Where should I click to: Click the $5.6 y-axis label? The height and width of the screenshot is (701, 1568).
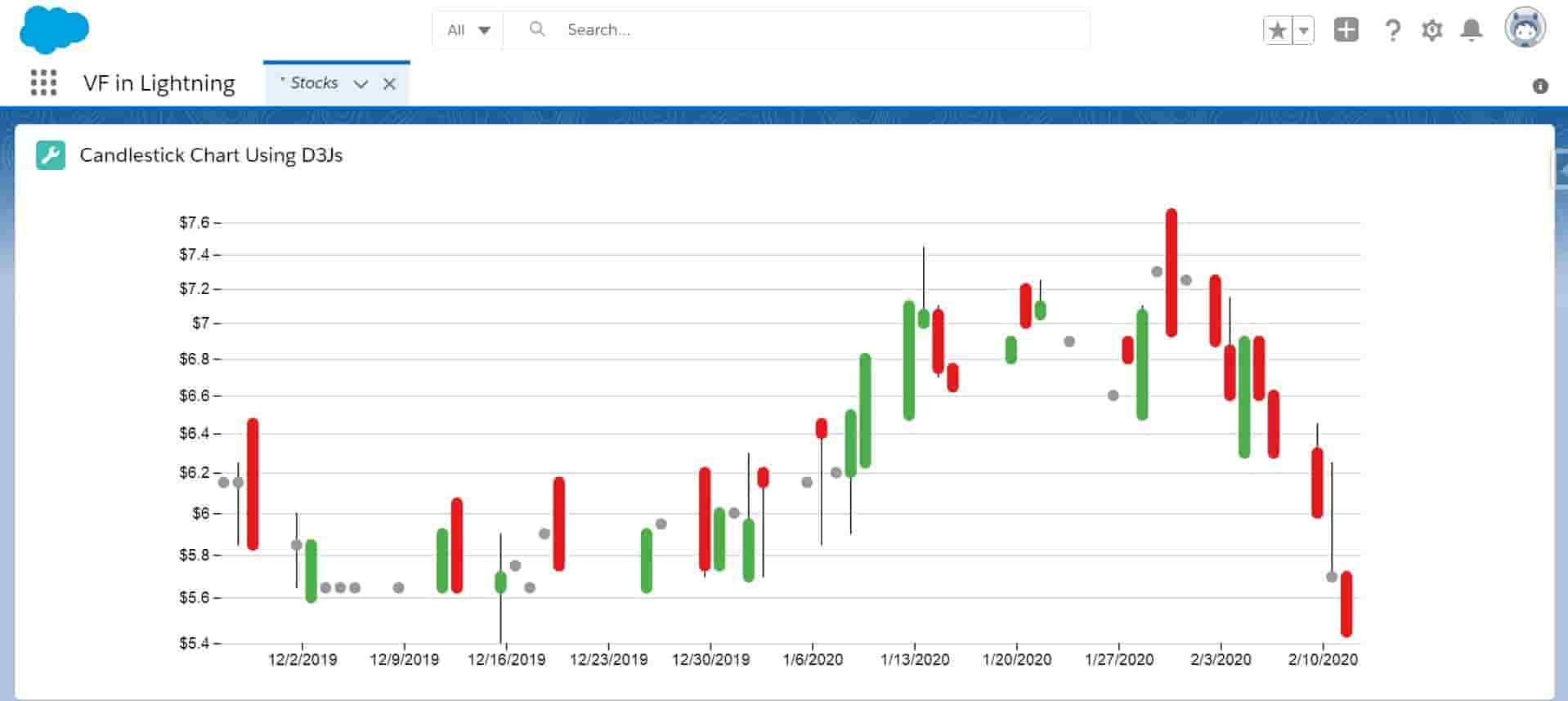click(x=195, y=597)
